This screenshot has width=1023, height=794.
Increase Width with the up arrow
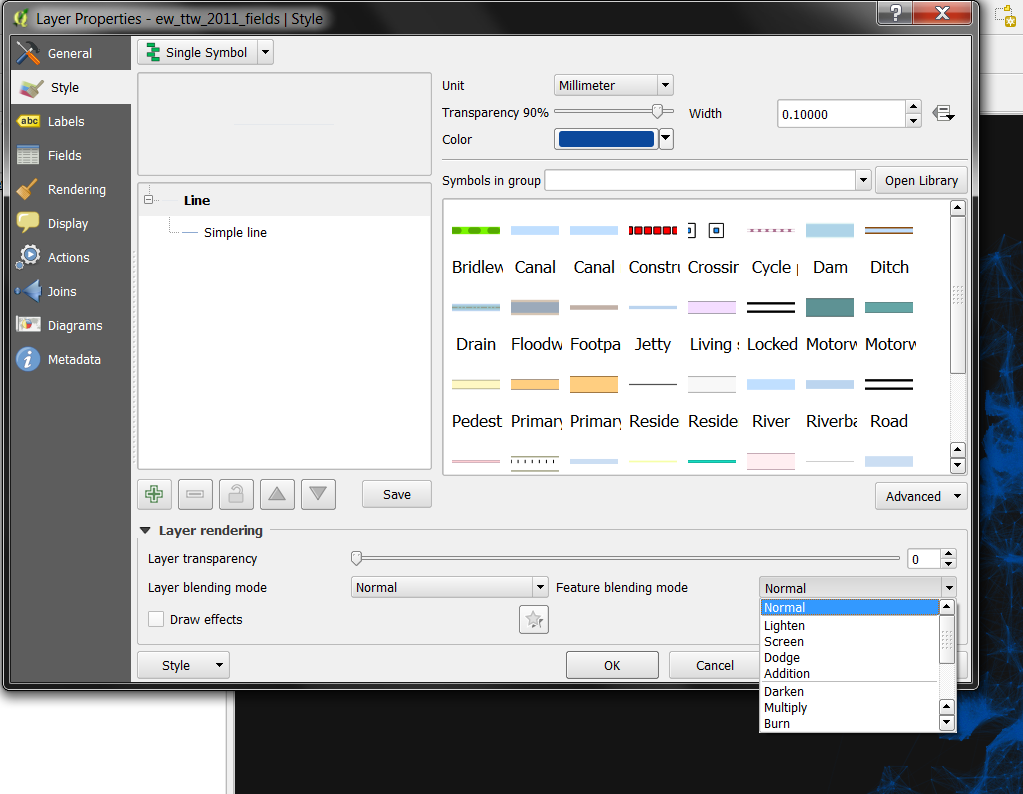pos(913,107)
